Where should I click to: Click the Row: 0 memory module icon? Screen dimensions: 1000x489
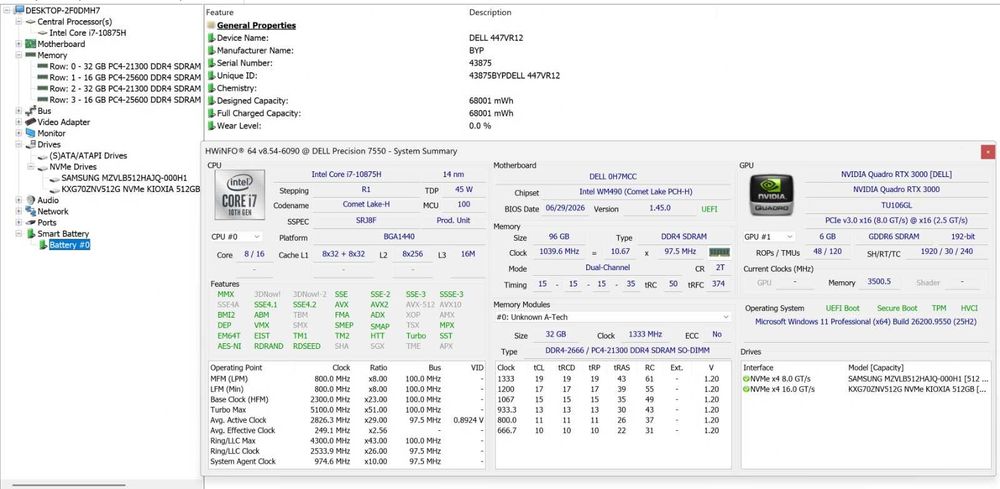[43, 66]
